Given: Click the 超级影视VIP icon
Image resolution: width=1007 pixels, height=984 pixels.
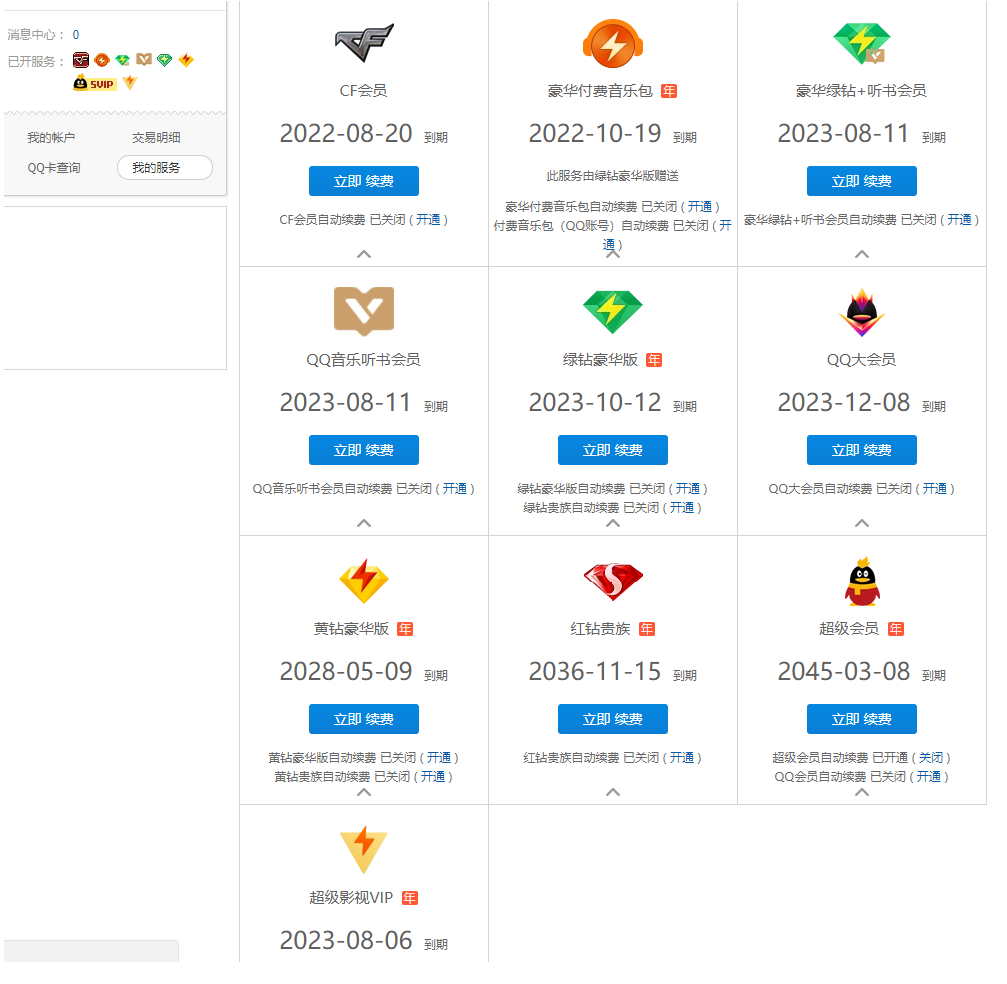Looking at the screenshot, I should pos(364,849).
